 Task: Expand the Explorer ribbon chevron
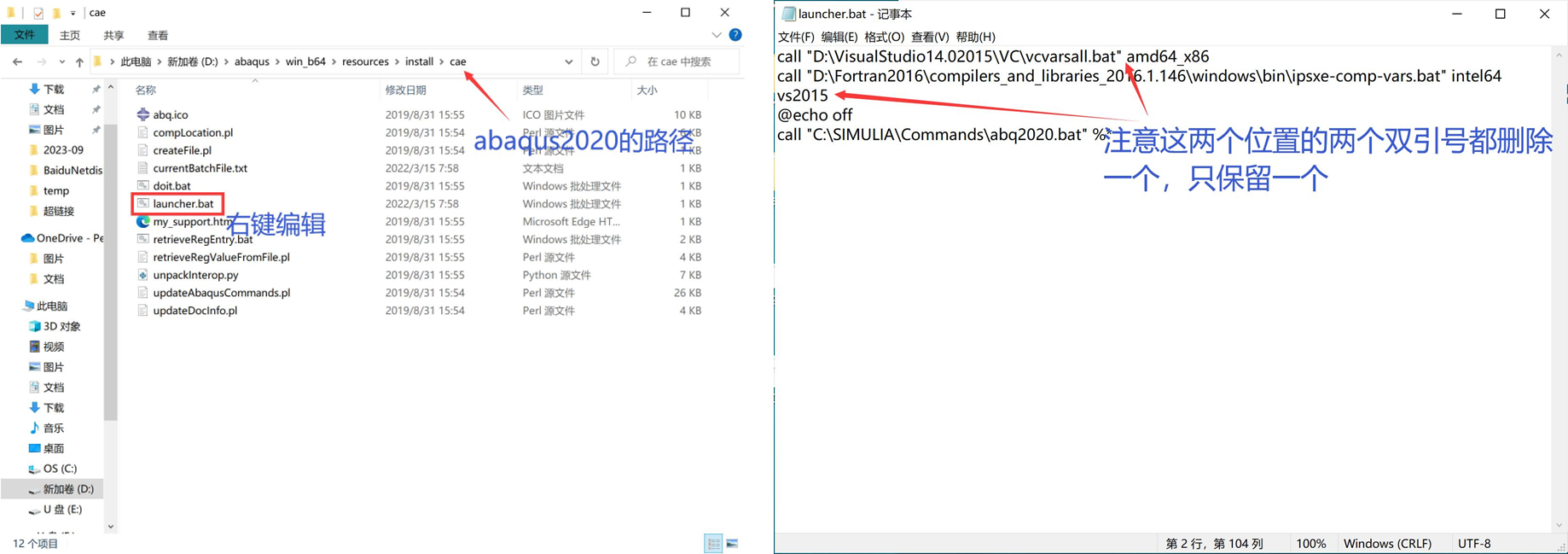[717, 35]
